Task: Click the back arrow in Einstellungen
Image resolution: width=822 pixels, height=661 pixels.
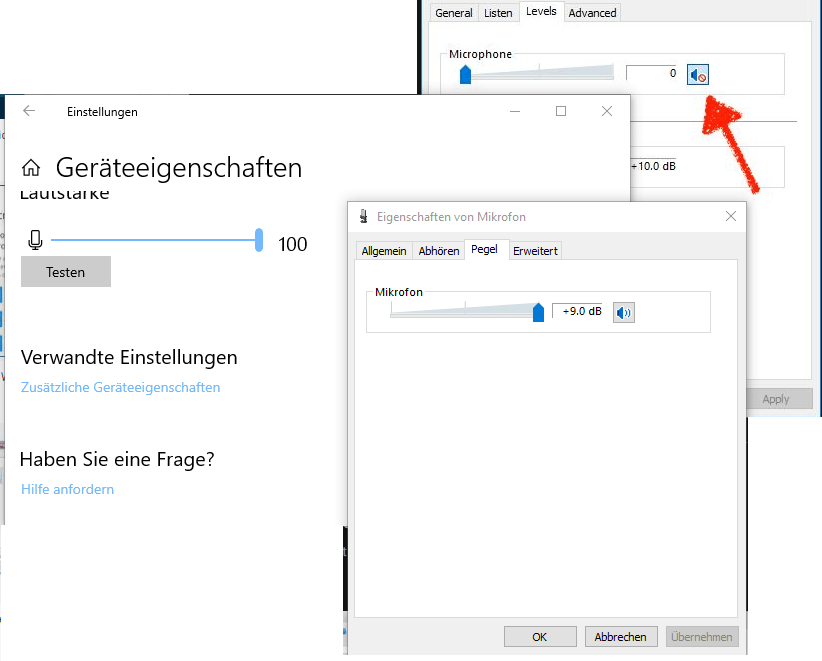Action: click(29, 111)
